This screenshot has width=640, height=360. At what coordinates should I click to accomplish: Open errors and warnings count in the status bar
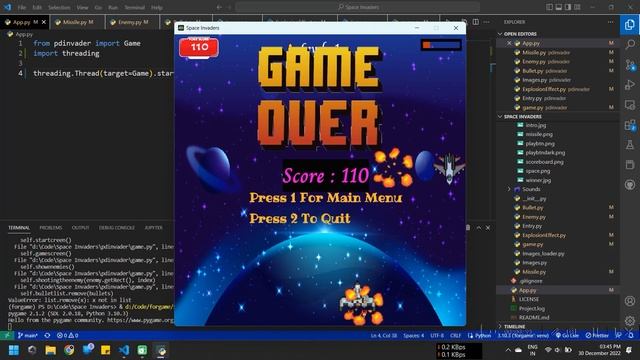coord(67,335)
